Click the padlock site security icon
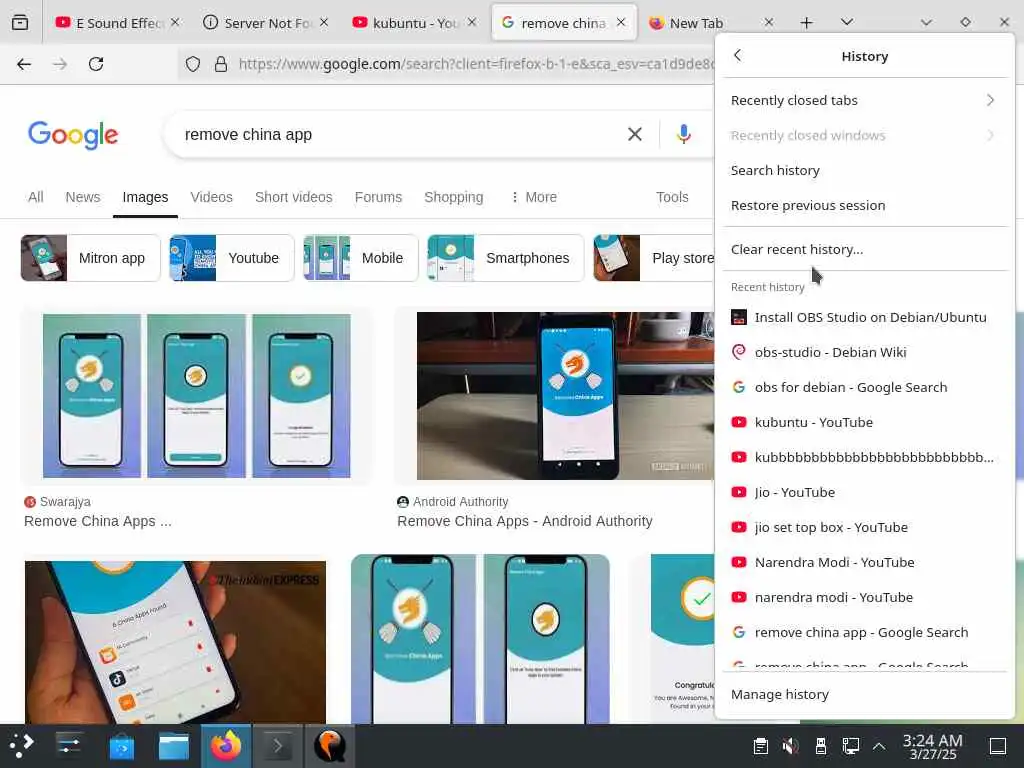 point(221,64)
